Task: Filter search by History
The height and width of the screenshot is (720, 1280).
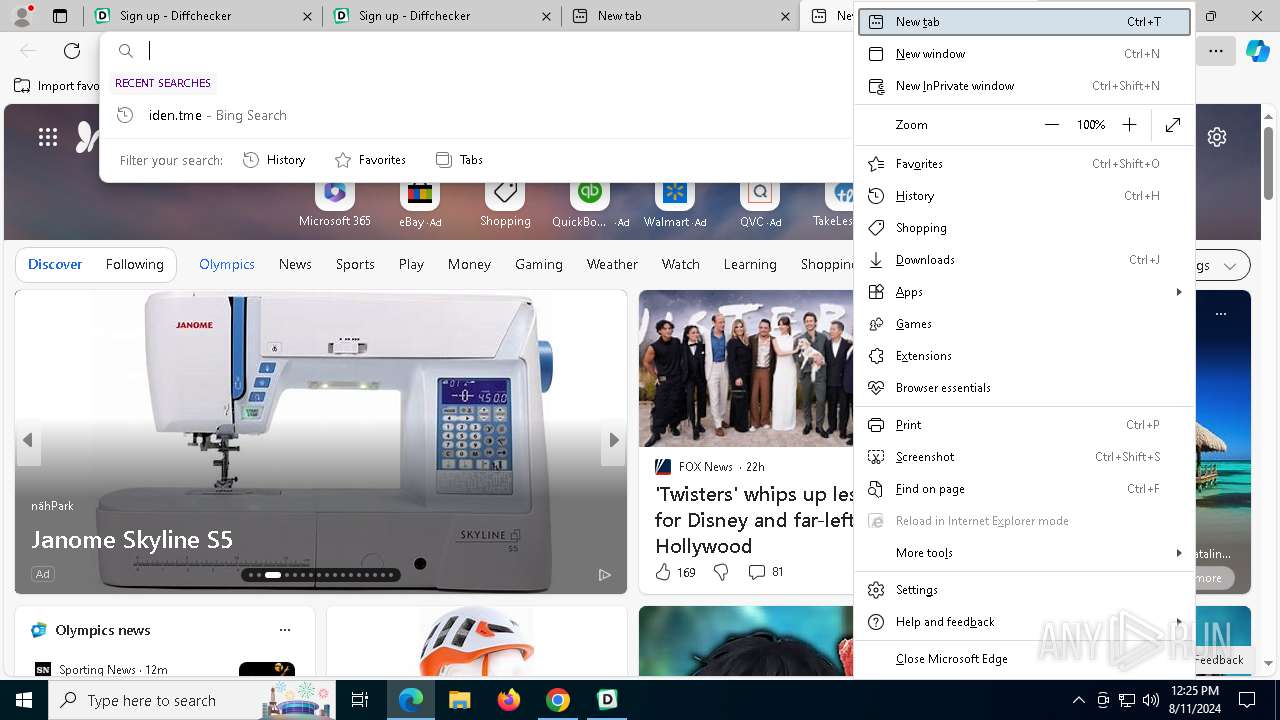Action: pyautogui.click(x=274, y=160)
